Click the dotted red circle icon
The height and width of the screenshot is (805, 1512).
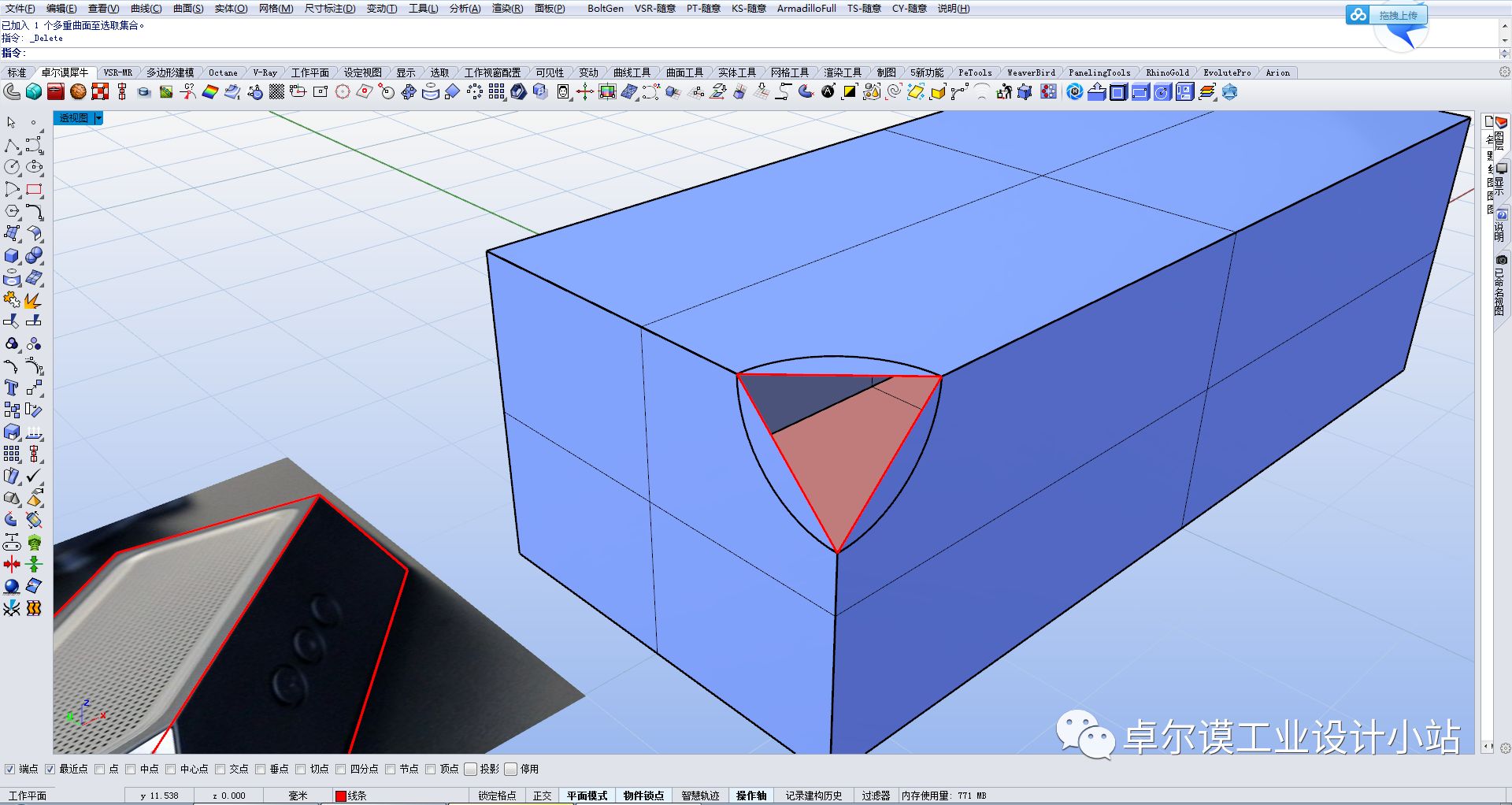(x=343, y=92)
